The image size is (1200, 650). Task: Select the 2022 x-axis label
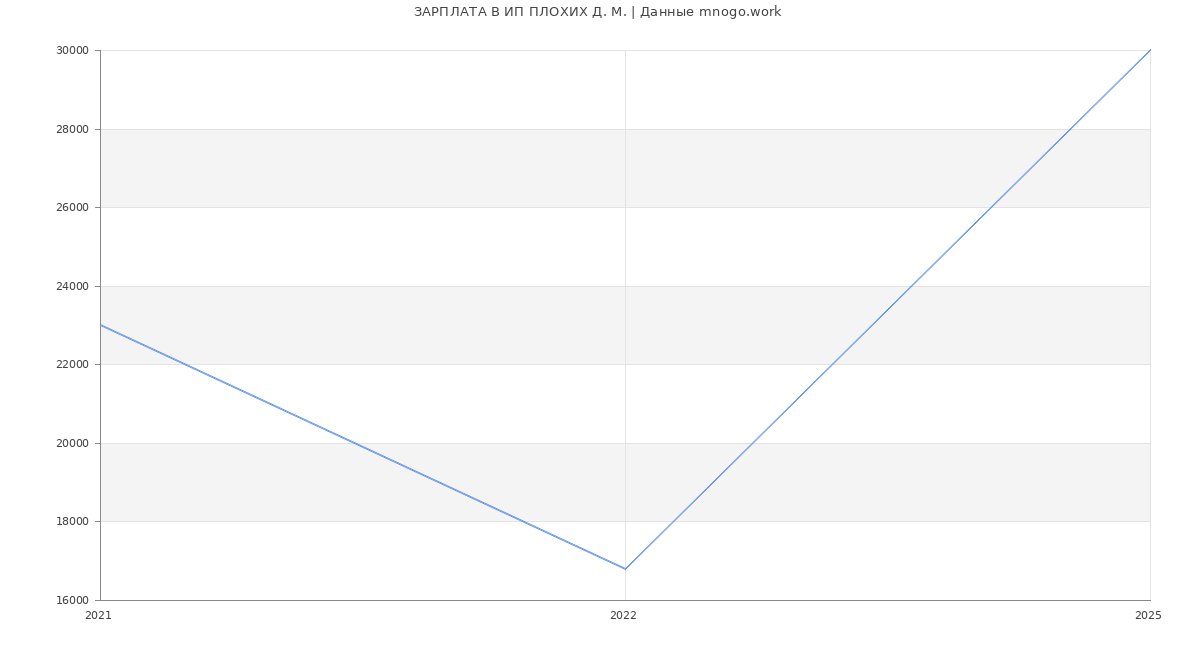pyautogui.click(x=623, y=616)
